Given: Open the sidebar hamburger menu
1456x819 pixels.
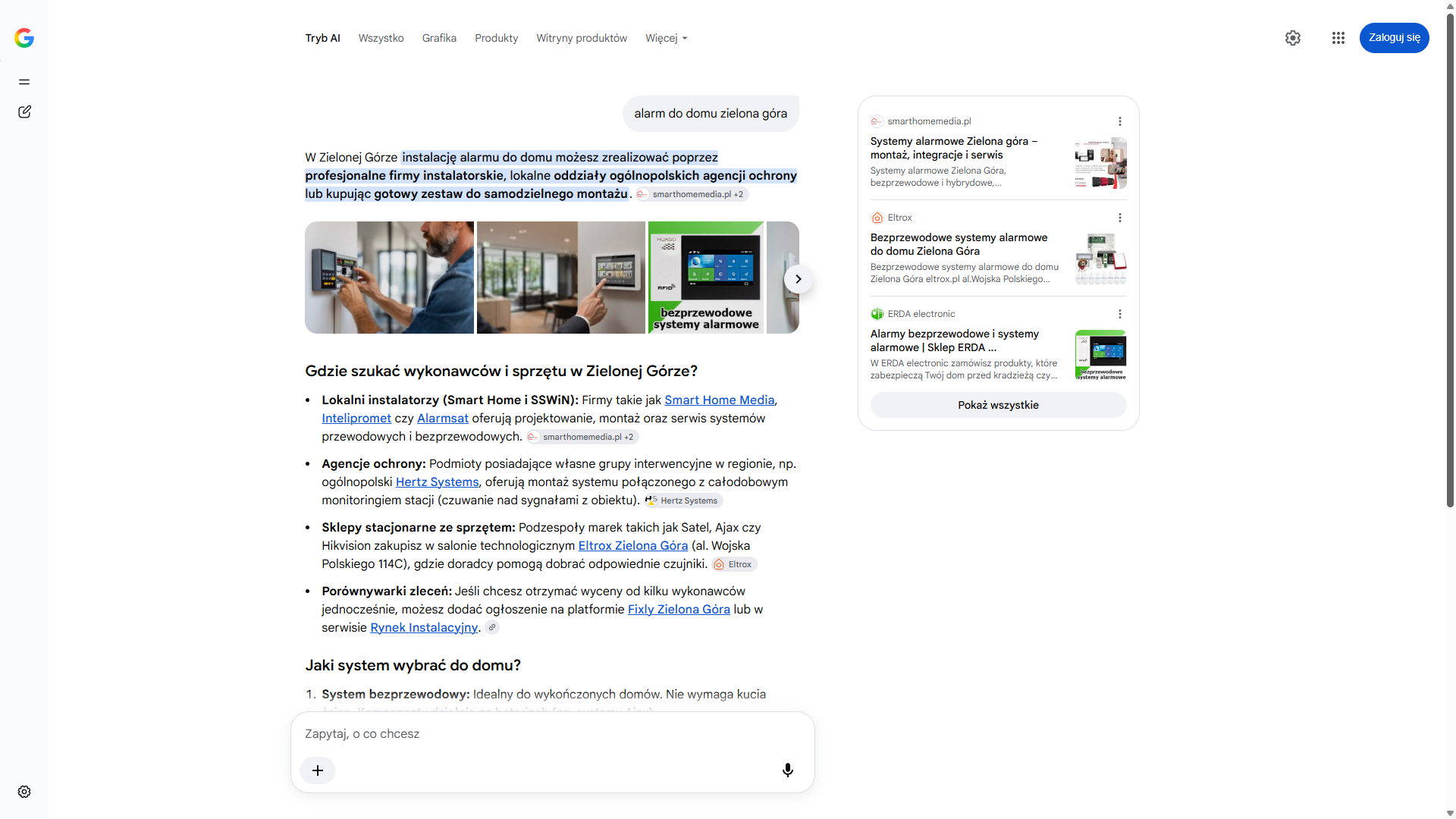Looking at the screenshot, I should [x=24, y=82].
